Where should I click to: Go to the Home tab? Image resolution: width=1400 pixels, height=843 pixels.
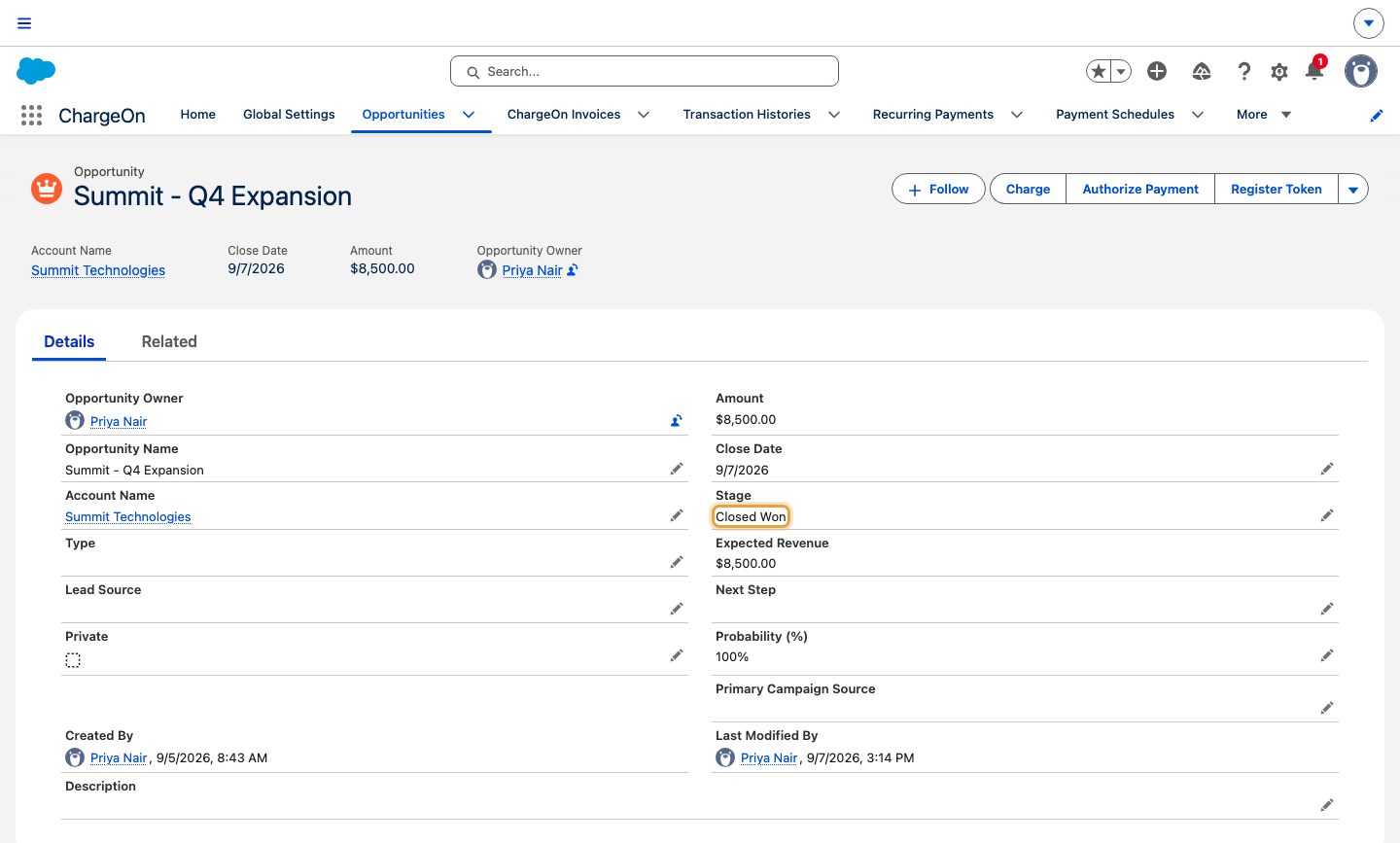tap(198, 115)
